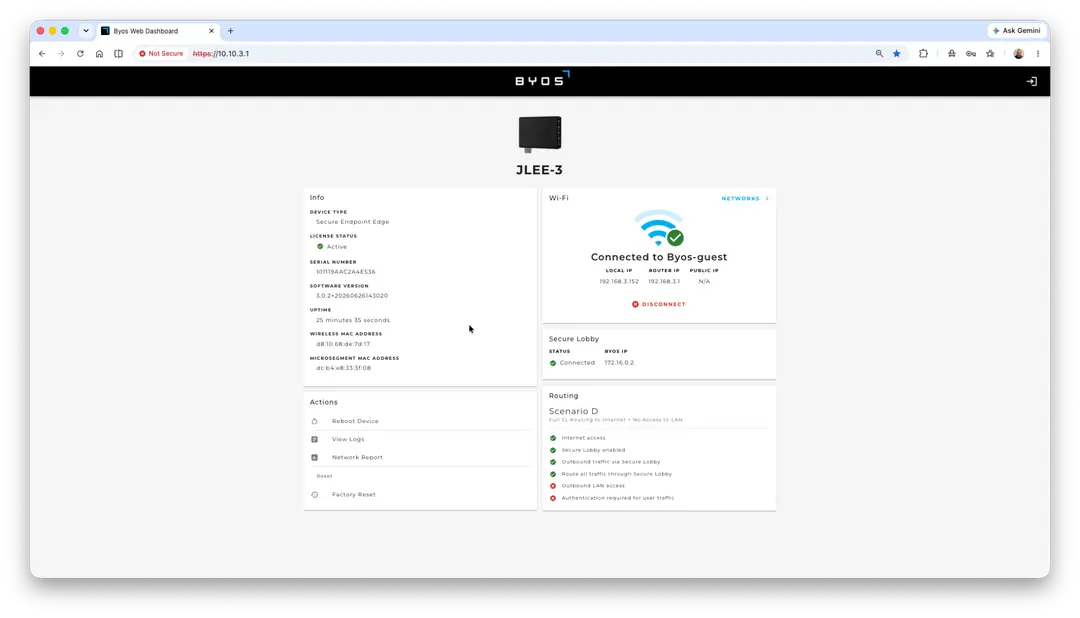Click red icon beside Outbound LAN access
The image size is (1080, 618).
coord(552,486)
